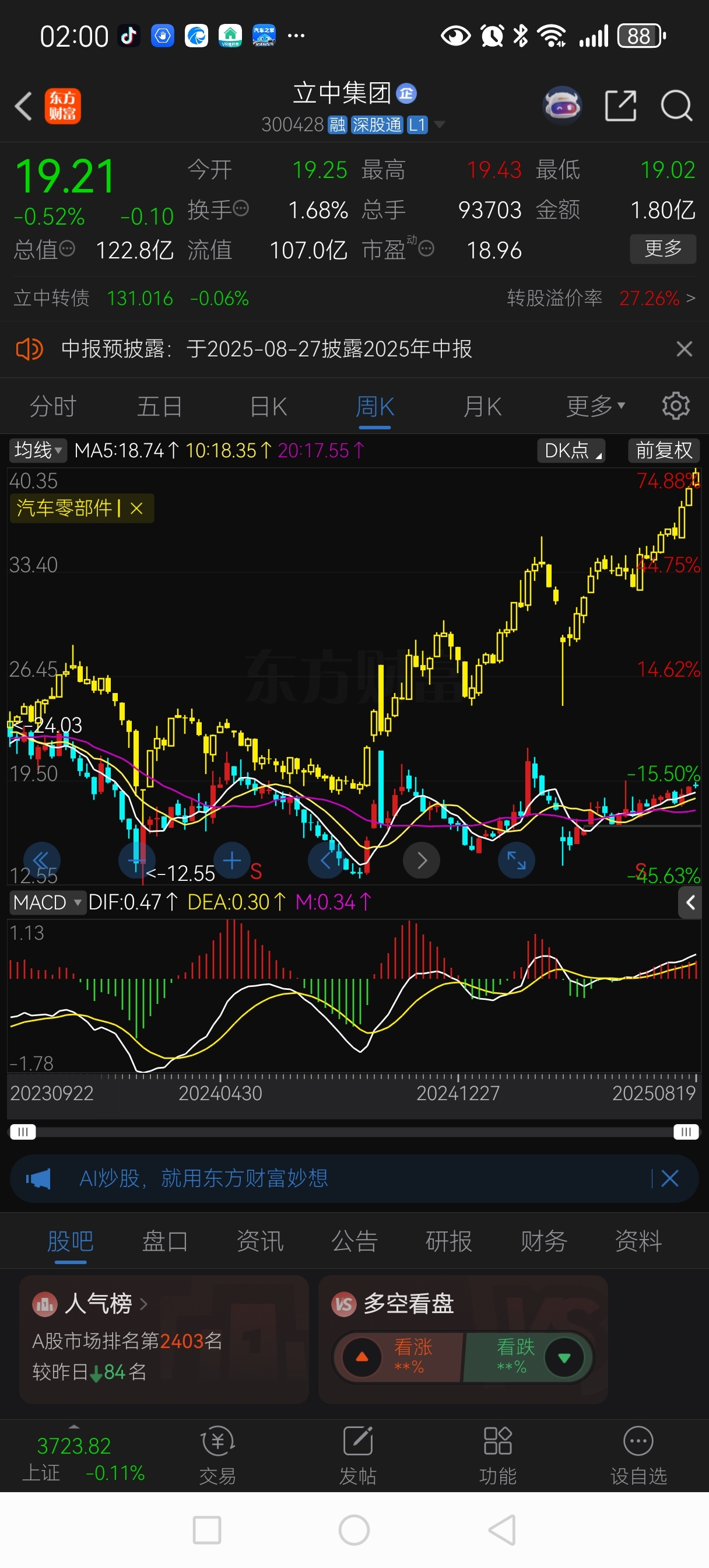The height and width of the screenshot is (1568, 709).
Task: Tap the enterprise badge beside 立中集团
Action: tap(406, 93)
